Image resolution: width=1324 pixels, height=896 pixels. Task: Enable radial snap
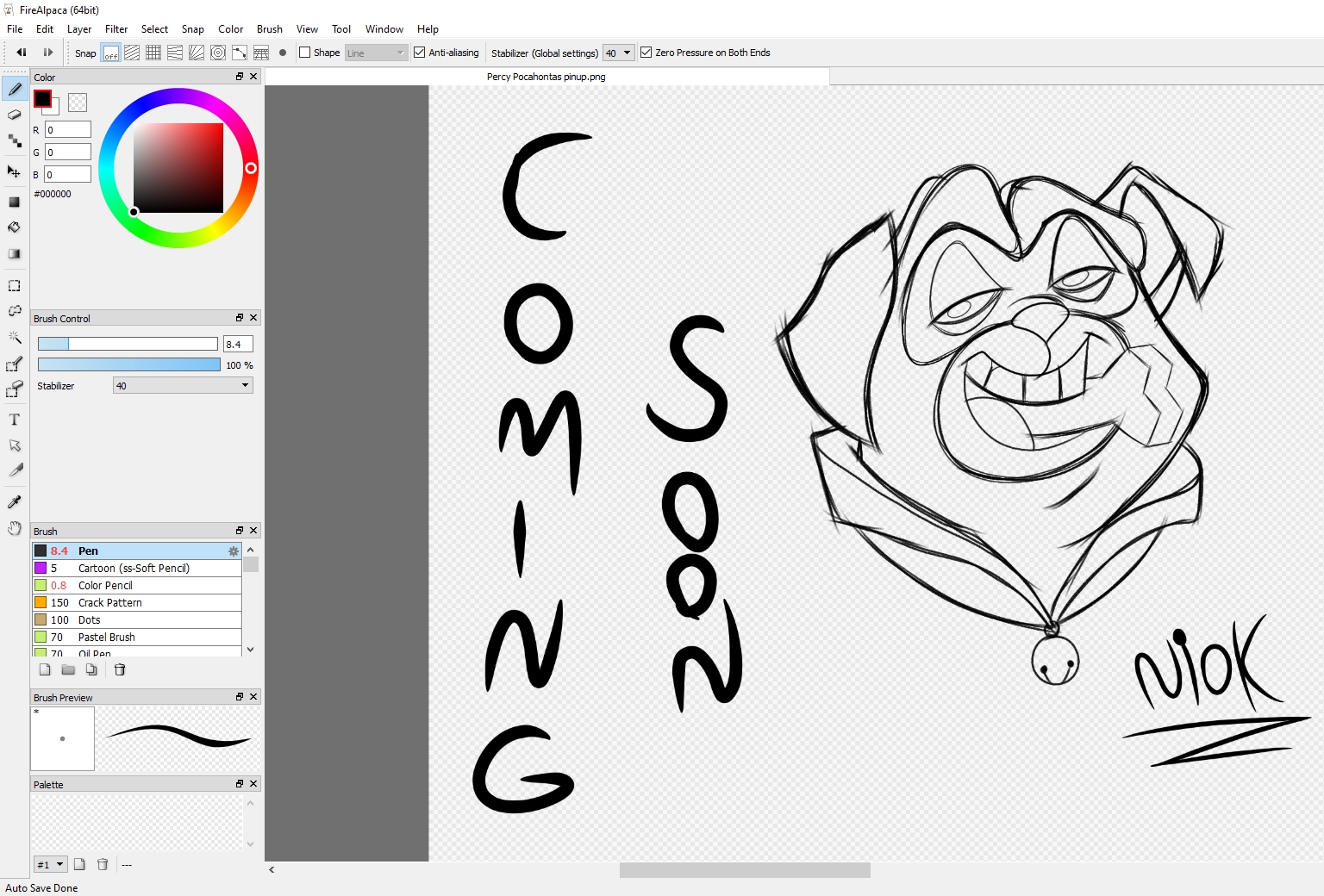(197, 53)
